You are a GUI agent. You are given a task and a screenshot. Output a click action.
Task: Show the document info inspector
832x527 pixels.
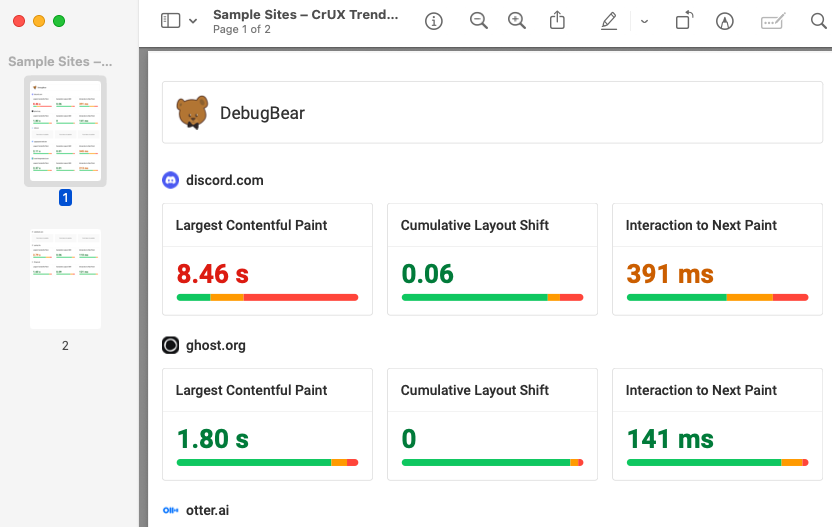coord(434,21)
